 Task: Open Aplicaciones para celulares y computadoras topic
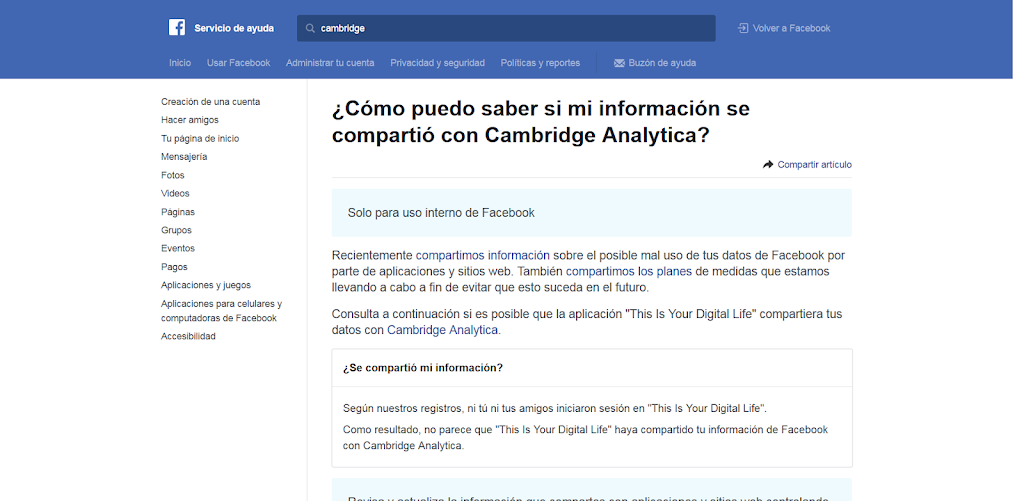coord(221,311)
